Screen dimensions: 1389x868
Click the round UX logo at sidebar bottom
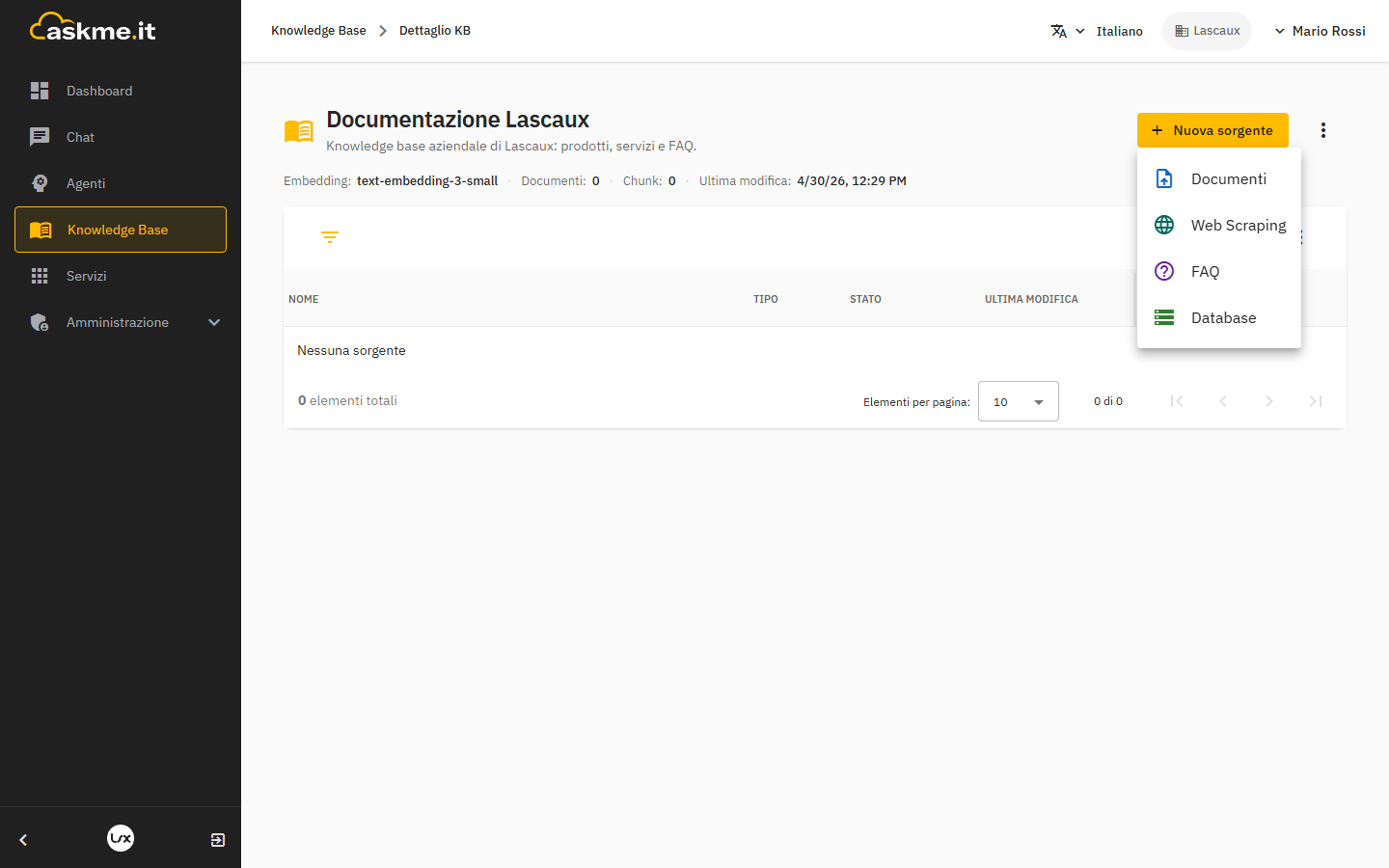coord(121,838)
